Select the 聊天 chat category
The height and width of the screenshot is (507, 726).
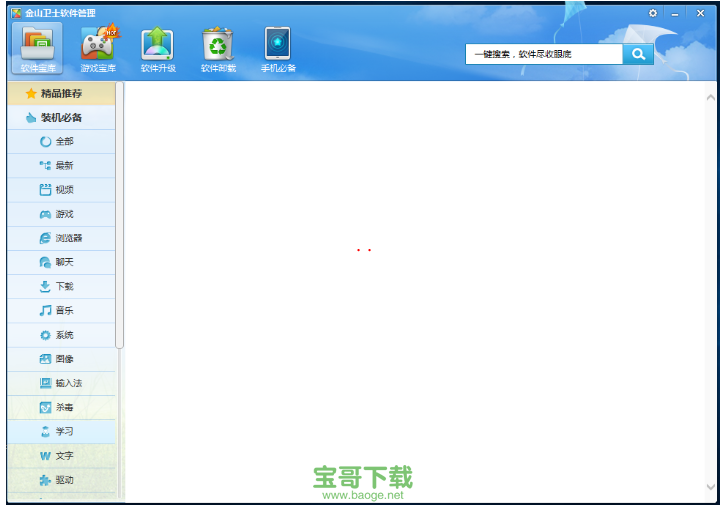pos(60,262)
